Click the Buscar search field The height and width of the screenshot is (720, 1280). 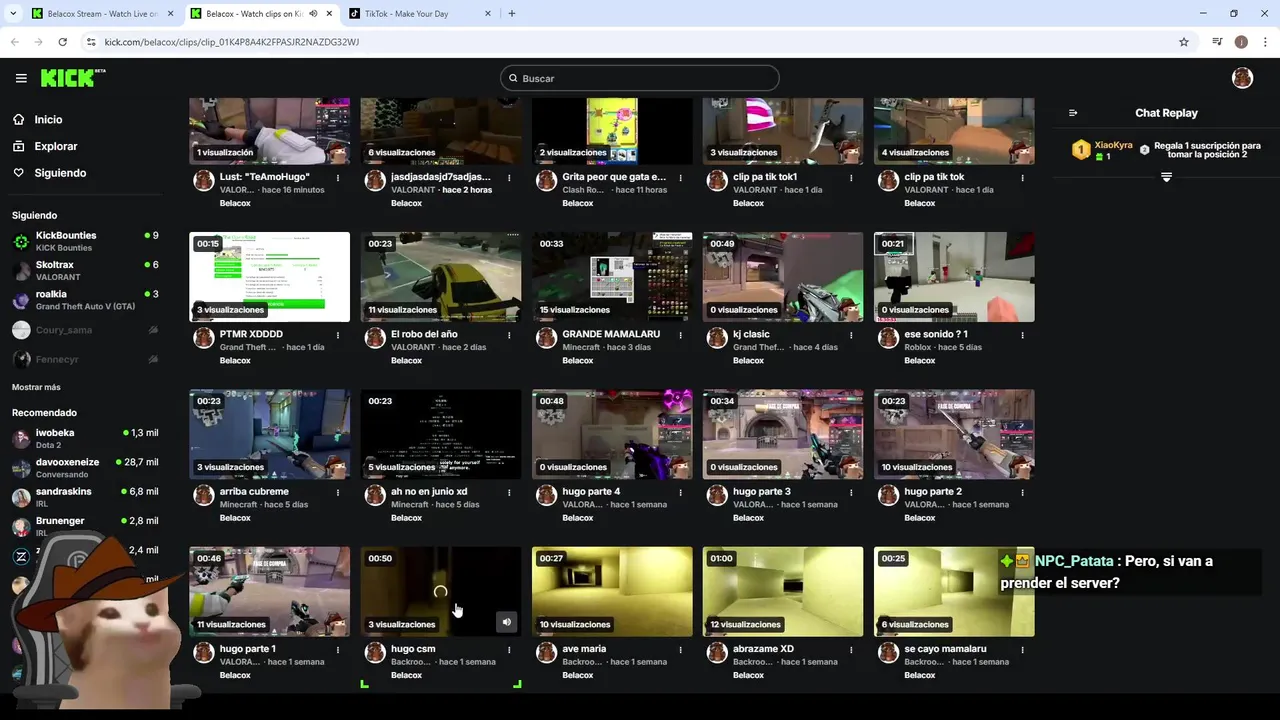pyautogui.click(x=640, y=78)
